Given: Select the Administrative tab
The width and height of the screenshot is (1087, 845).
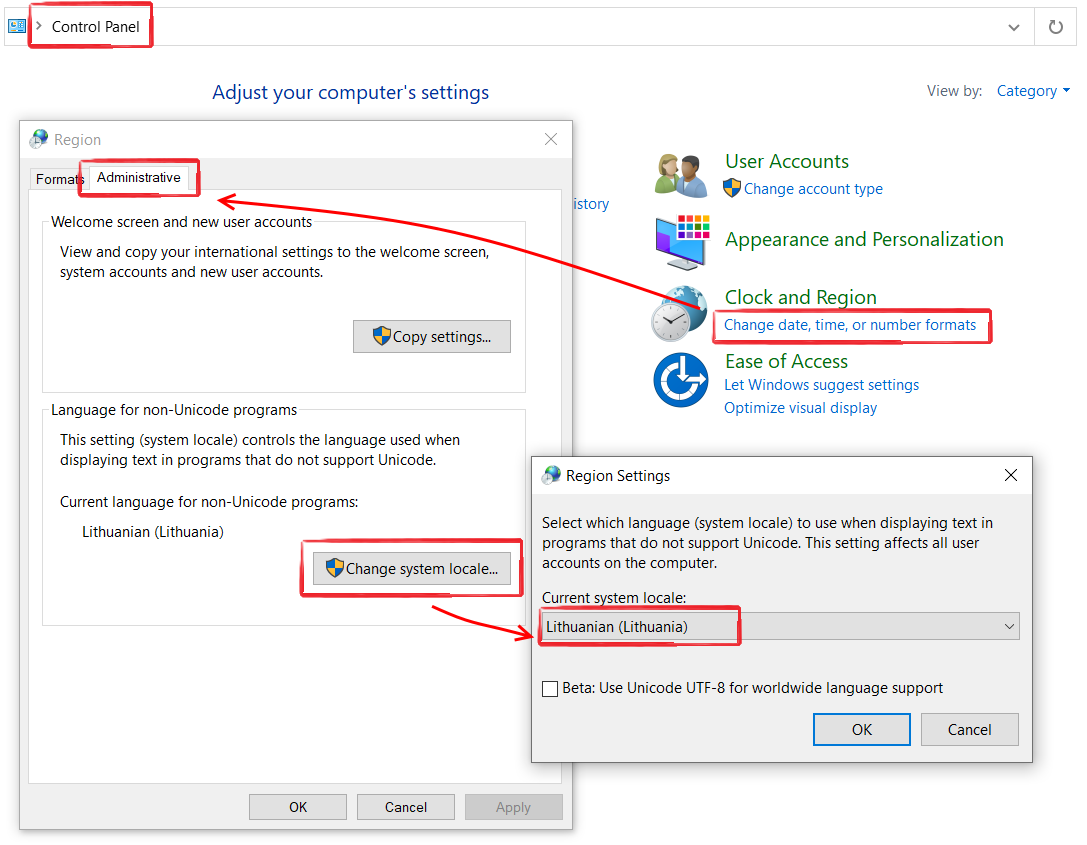Looking at the screenshot, I should [139, 178].
